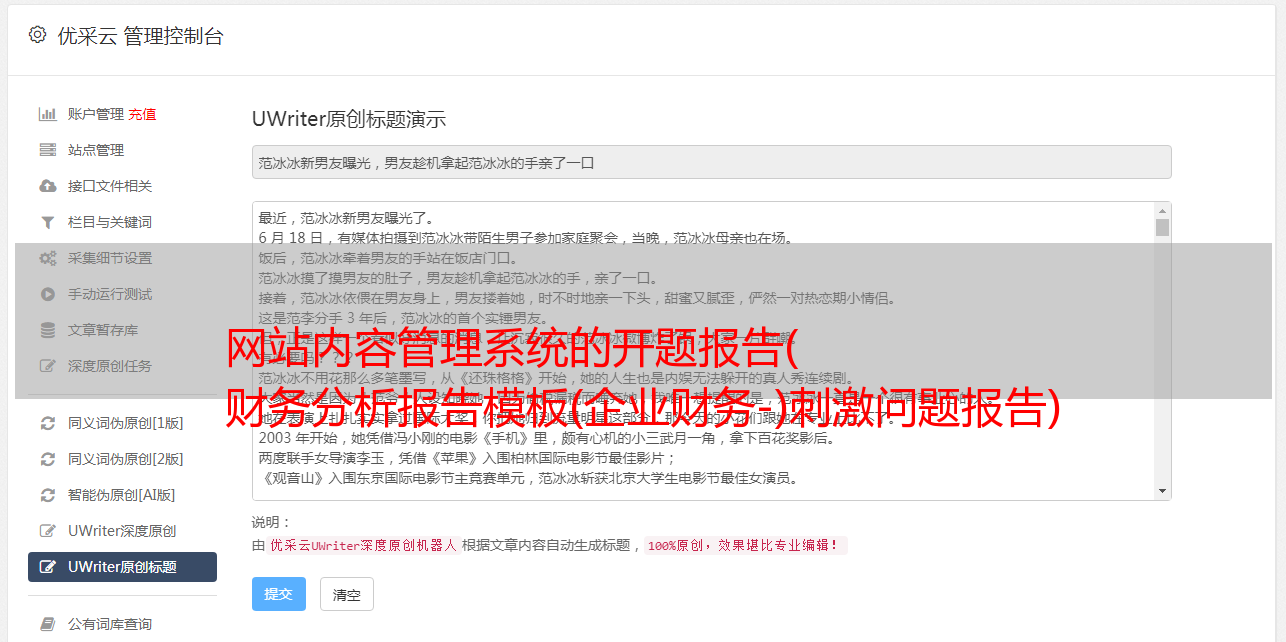
Task: Click the article textarea scrollbar down arrow
Action: pyautogui.click(x=1162, y=491)
